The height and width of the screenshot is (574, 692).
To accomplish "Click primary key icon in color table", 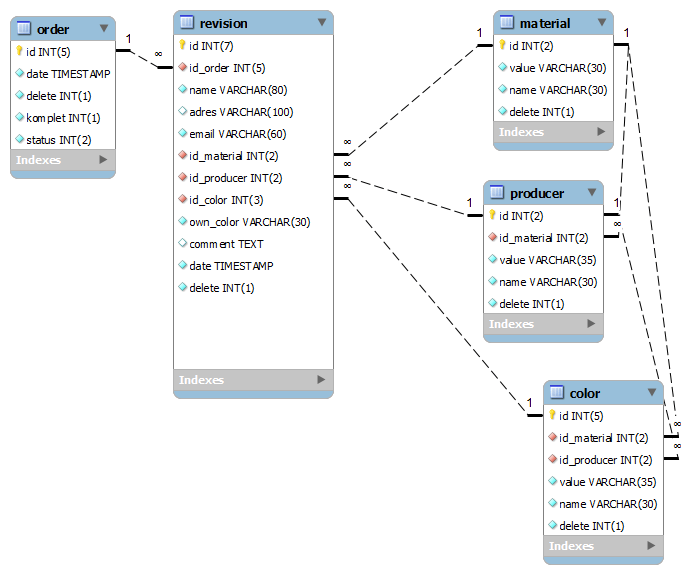I will (552, 415).
